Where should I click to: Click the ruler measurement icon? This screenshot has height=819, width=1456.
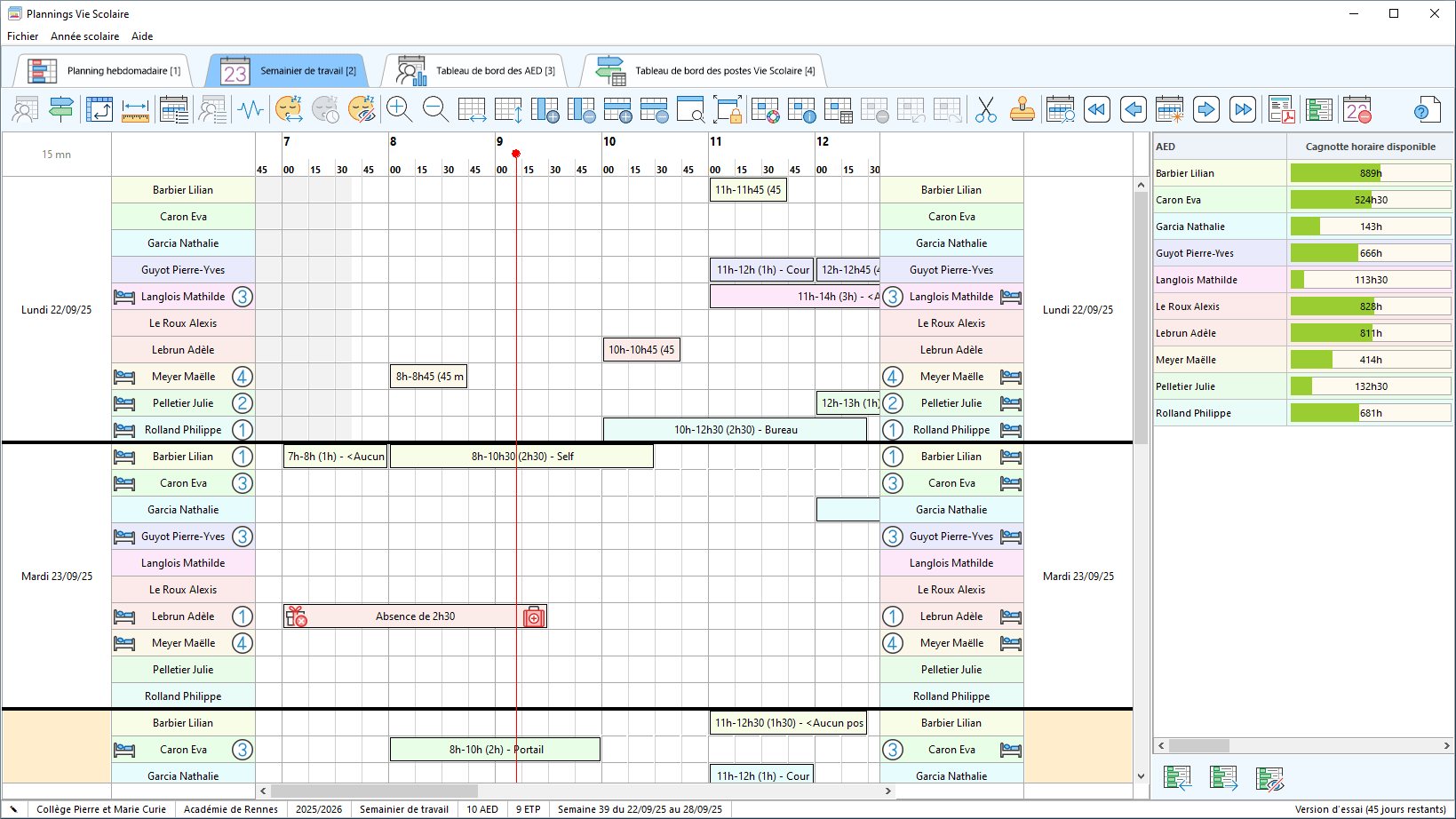[x=135, y=109]
